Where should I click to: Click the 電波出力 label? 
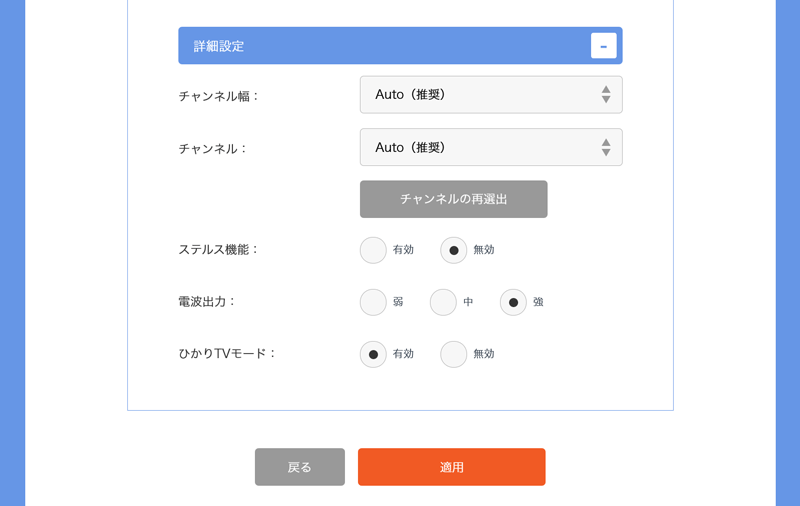pos(207,302)
